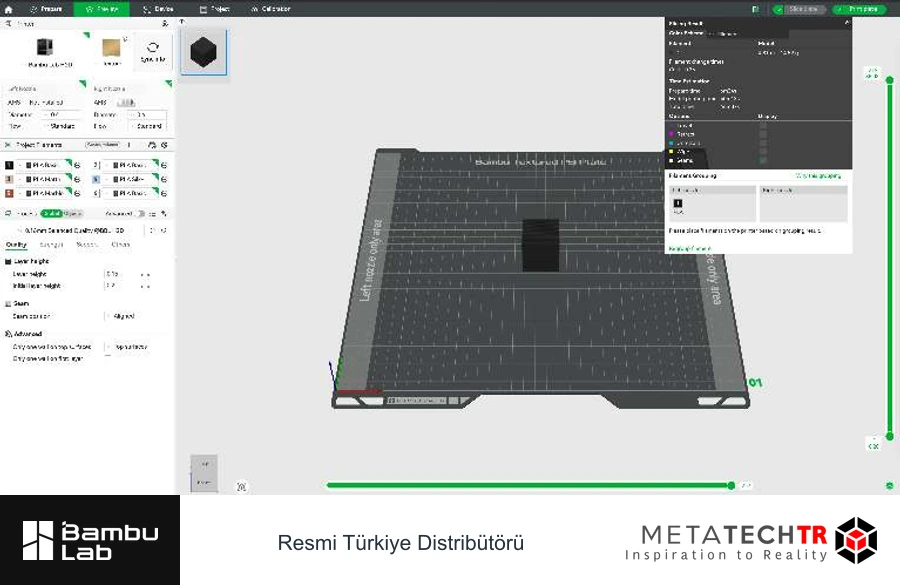Click the save process preset icon
900x585 pixels.
point(153,230)
